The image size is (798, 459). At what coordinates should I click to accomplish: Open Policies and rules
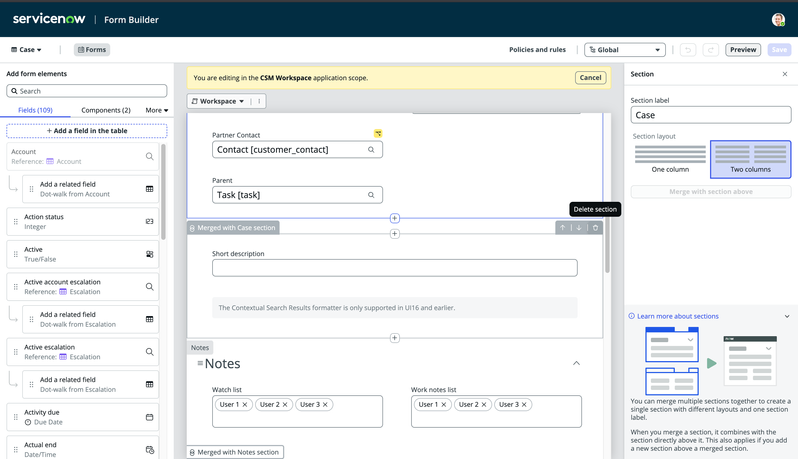537,50
